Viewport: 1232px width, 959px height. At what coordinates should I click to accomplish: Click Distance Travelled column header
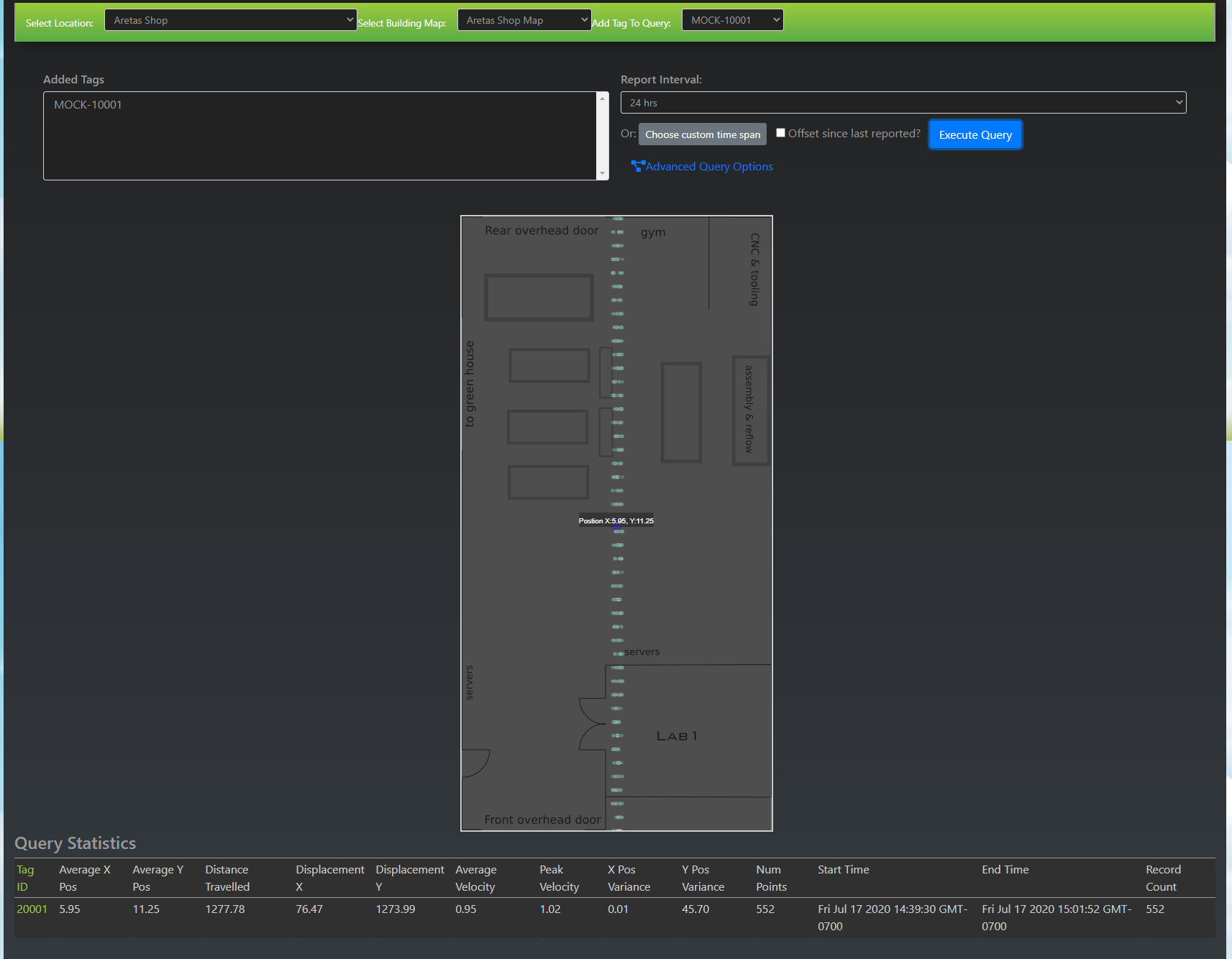[227, 878]
